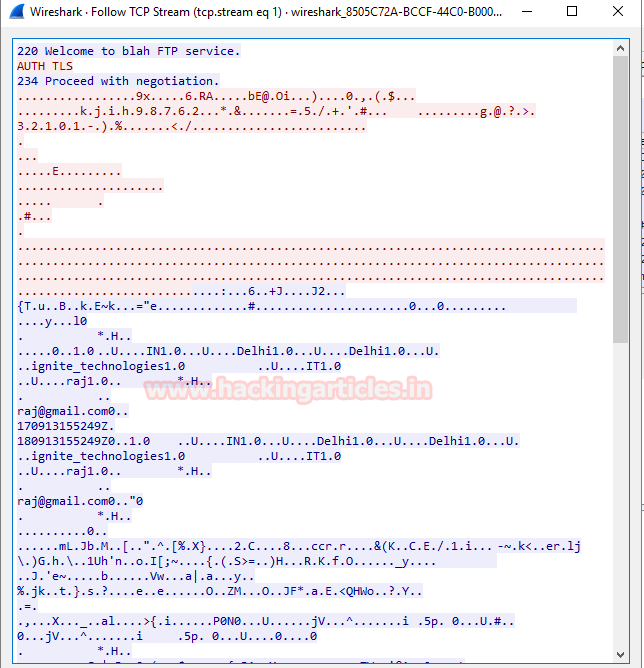The image size is (644, 668).
Task: Close the Follow TCP Stream window
Action: (x=618, y=12)
